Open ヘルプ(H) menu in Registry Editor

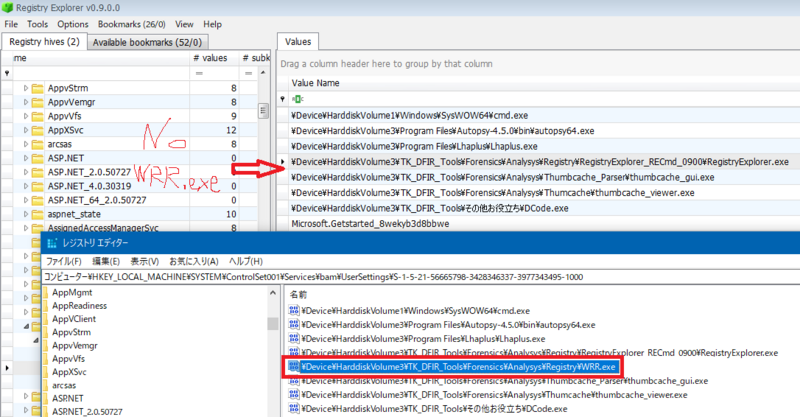[x=245, y=261]
